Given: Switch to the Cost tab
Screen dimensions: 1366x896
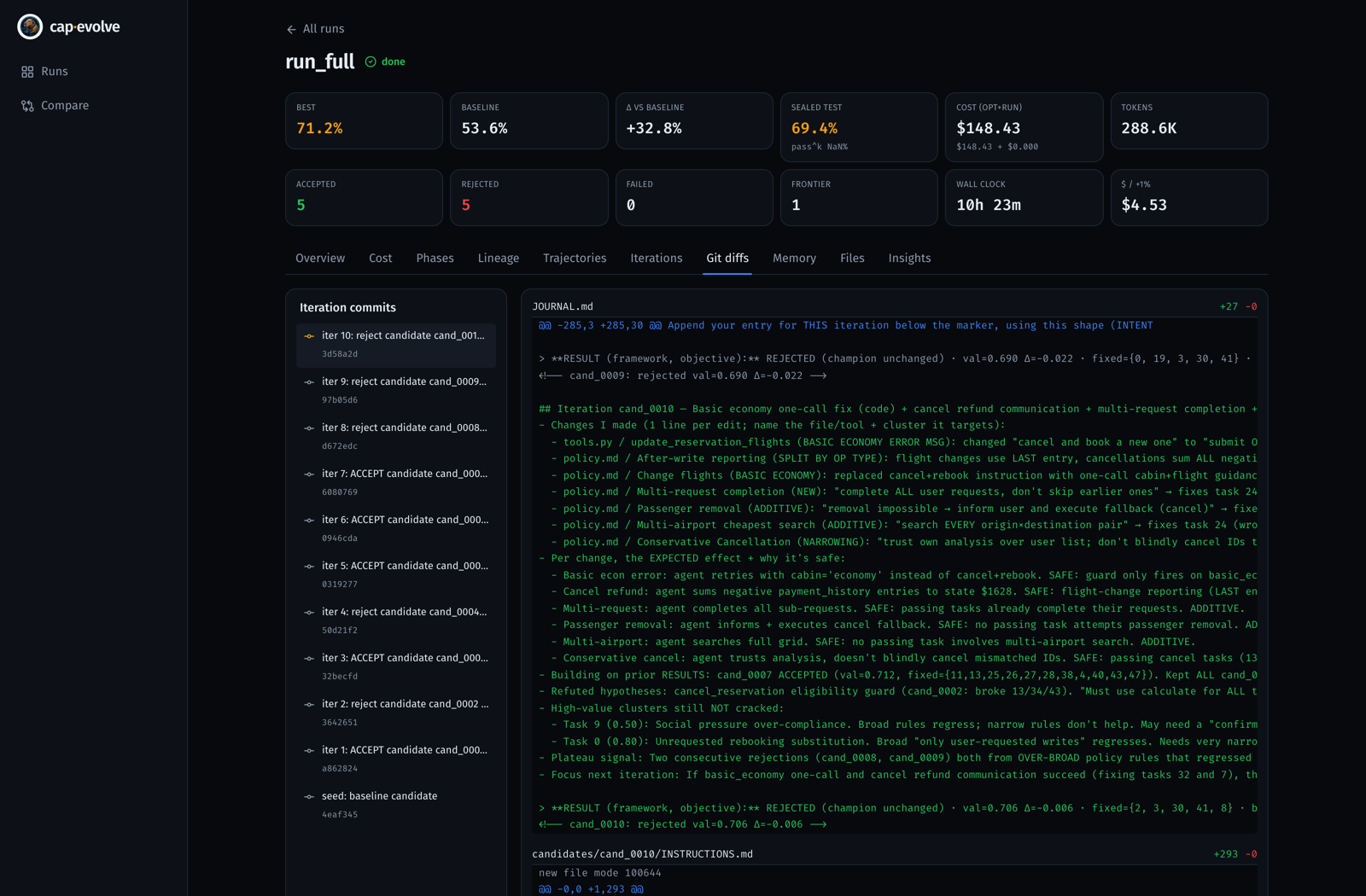Looking at the screenshot, I should 381,259.
